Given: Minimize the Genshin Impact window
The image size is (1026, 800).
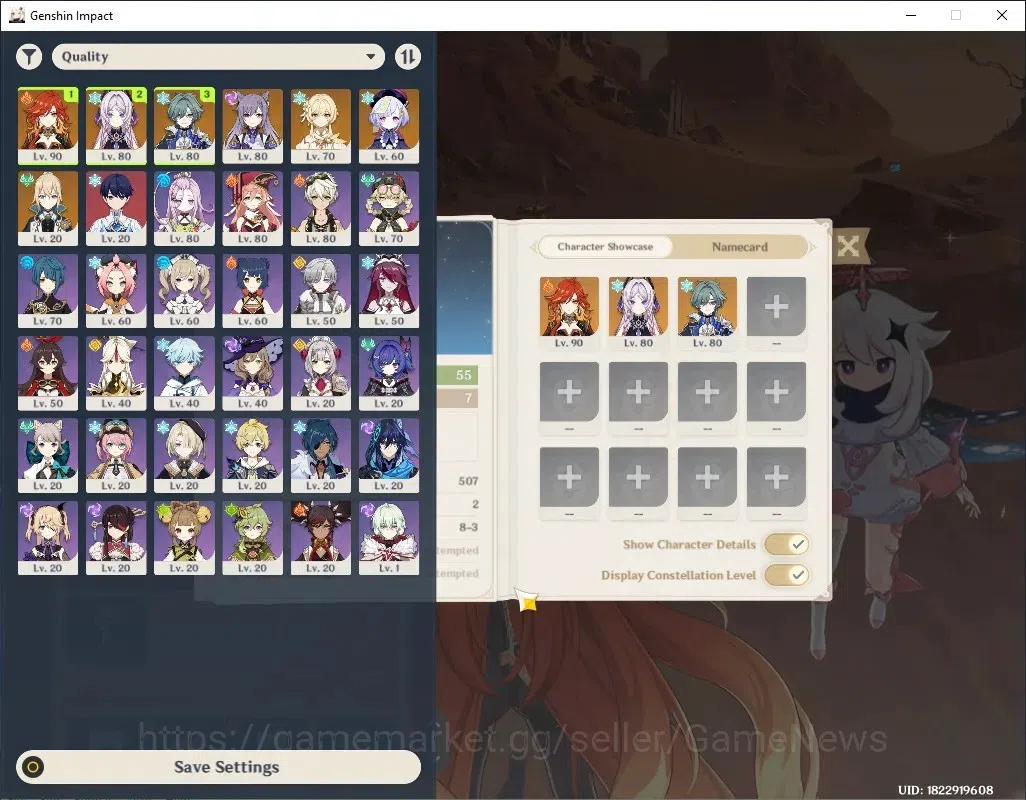Looking at the screenshot, I should pos(911,15).
